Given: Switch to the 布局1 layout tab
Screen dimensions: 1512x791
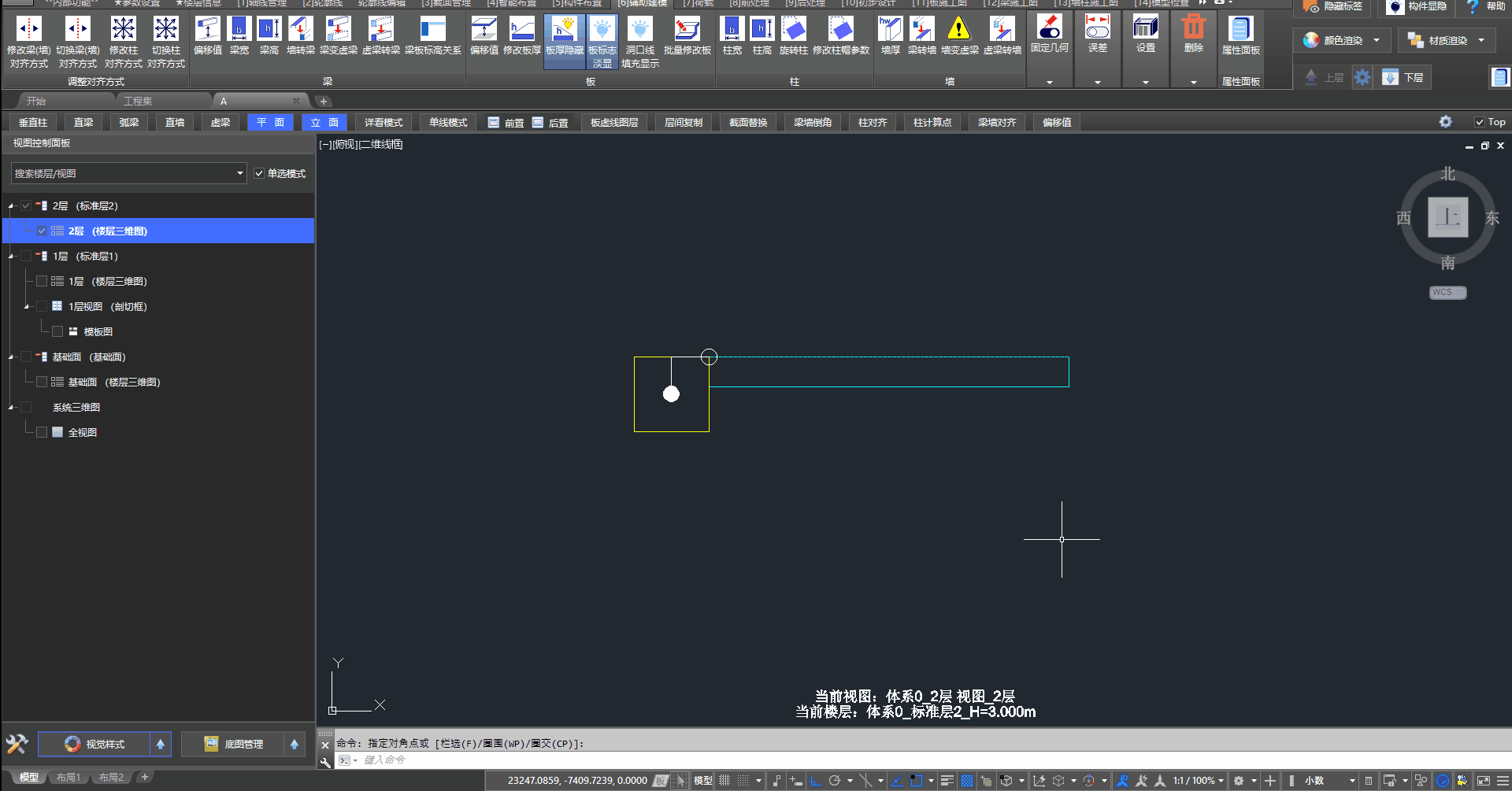Looking at the screenshot, I should pos(69,777).
